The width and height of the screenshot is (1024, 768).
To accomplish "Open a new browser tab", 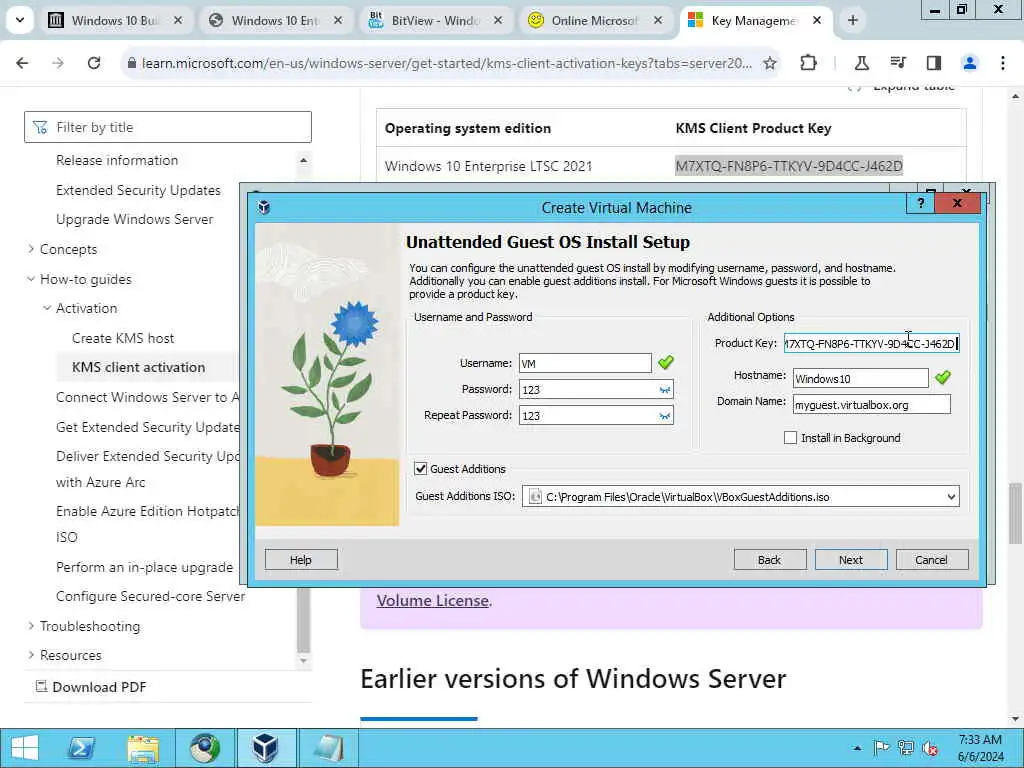I will click(x=852, y=20).
